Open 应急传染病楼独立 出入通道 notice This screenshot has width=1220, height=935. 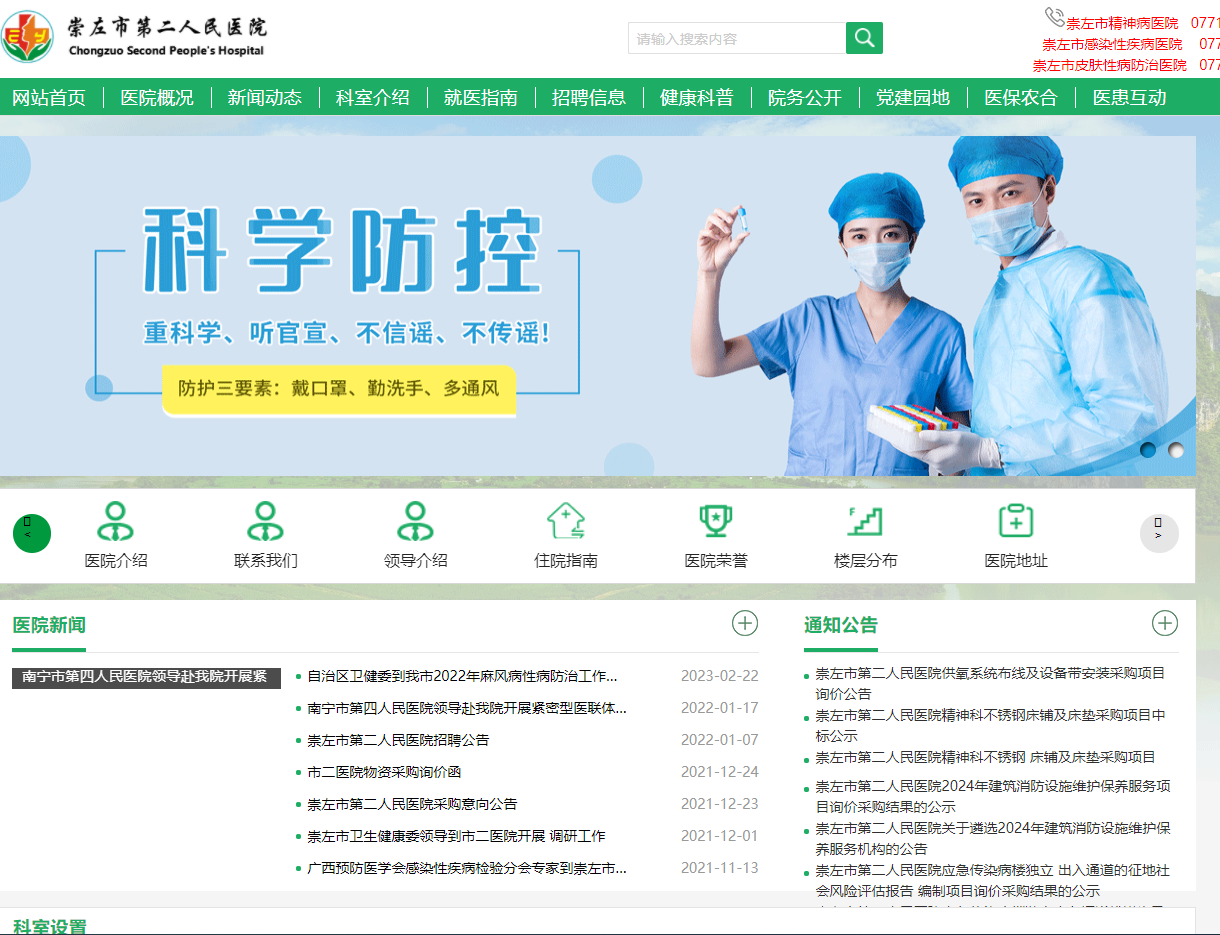tap(992, 880)
